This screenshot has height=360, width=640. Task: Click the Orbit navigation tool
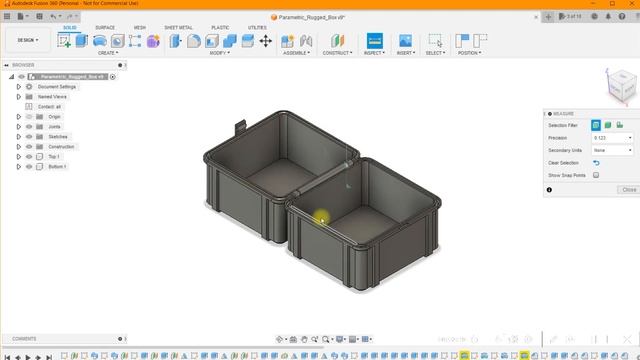click(280, 339)
